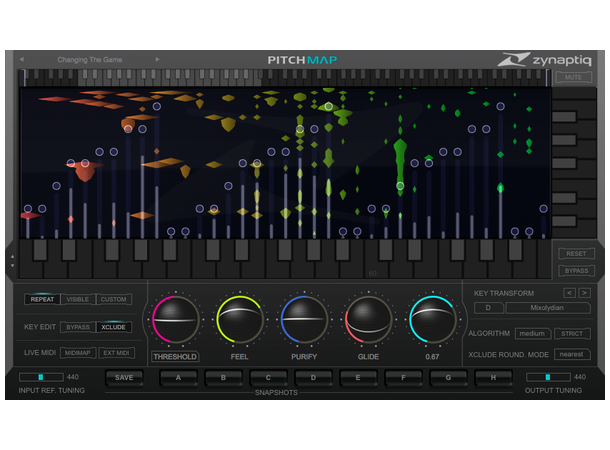The width and height of the screenshot is (610, 450).
Task: Toggle the BYPASS button beside the keyboard
Action: pos(576,271)
